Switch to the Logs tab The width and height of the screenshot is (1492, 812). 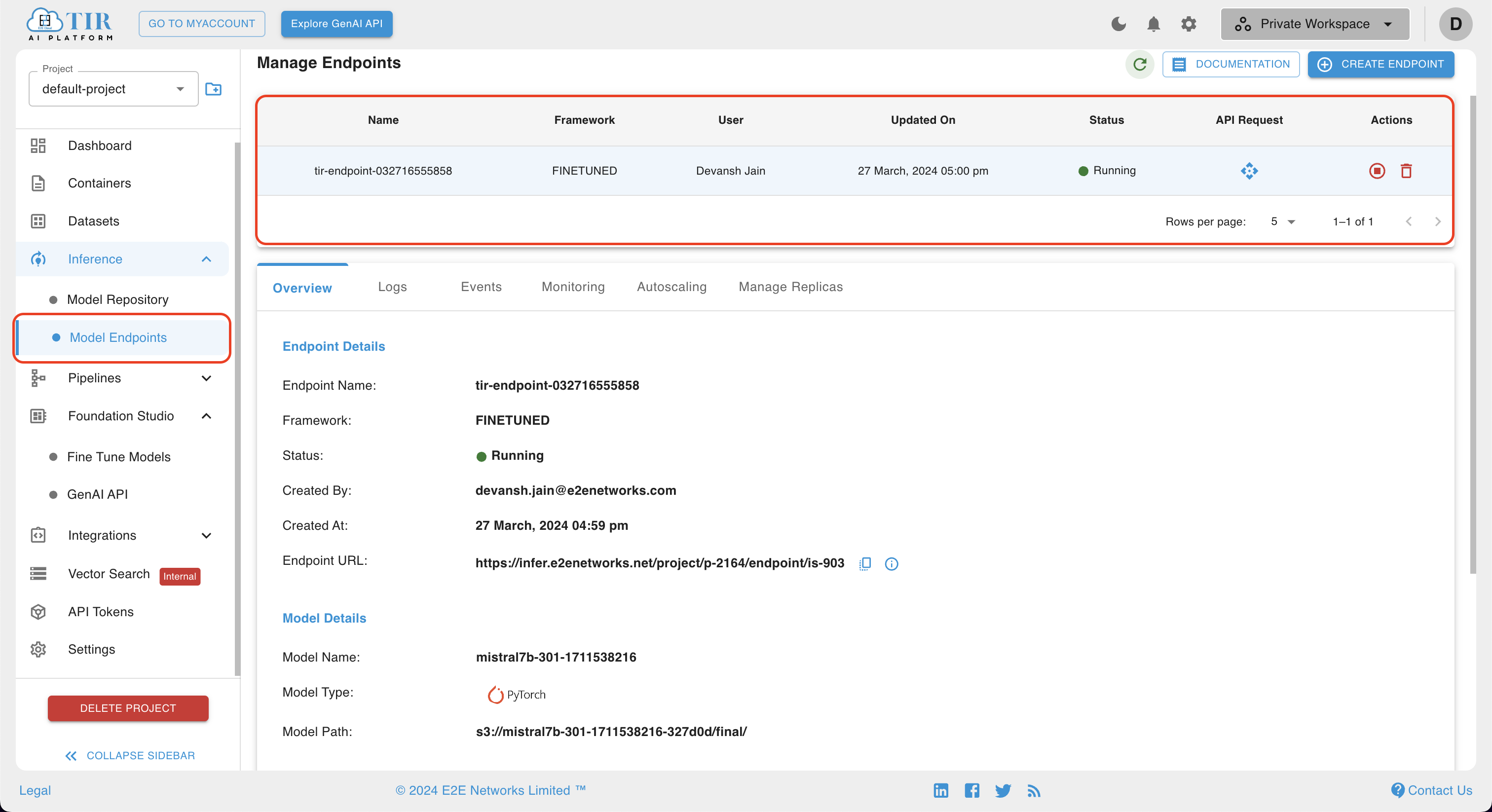click(x=392, y=287)
